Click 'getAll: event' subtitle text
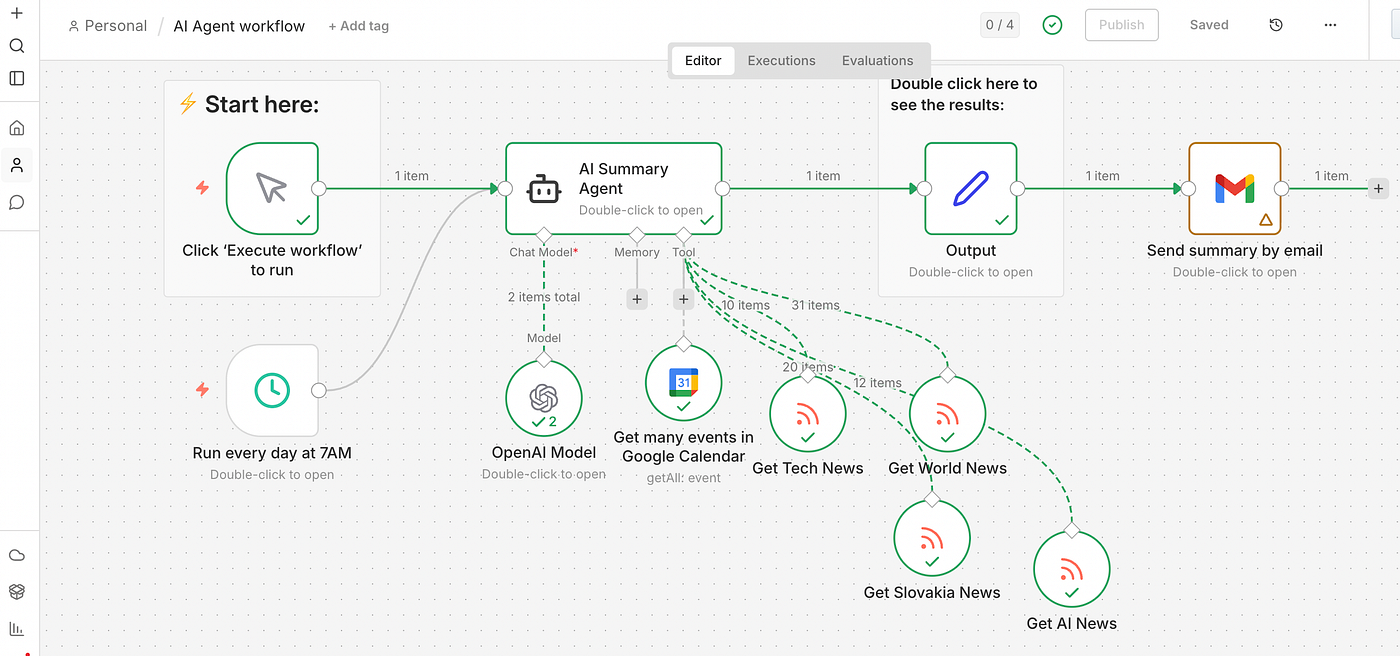The image size is (1400, 656). [x=684, y=478]
